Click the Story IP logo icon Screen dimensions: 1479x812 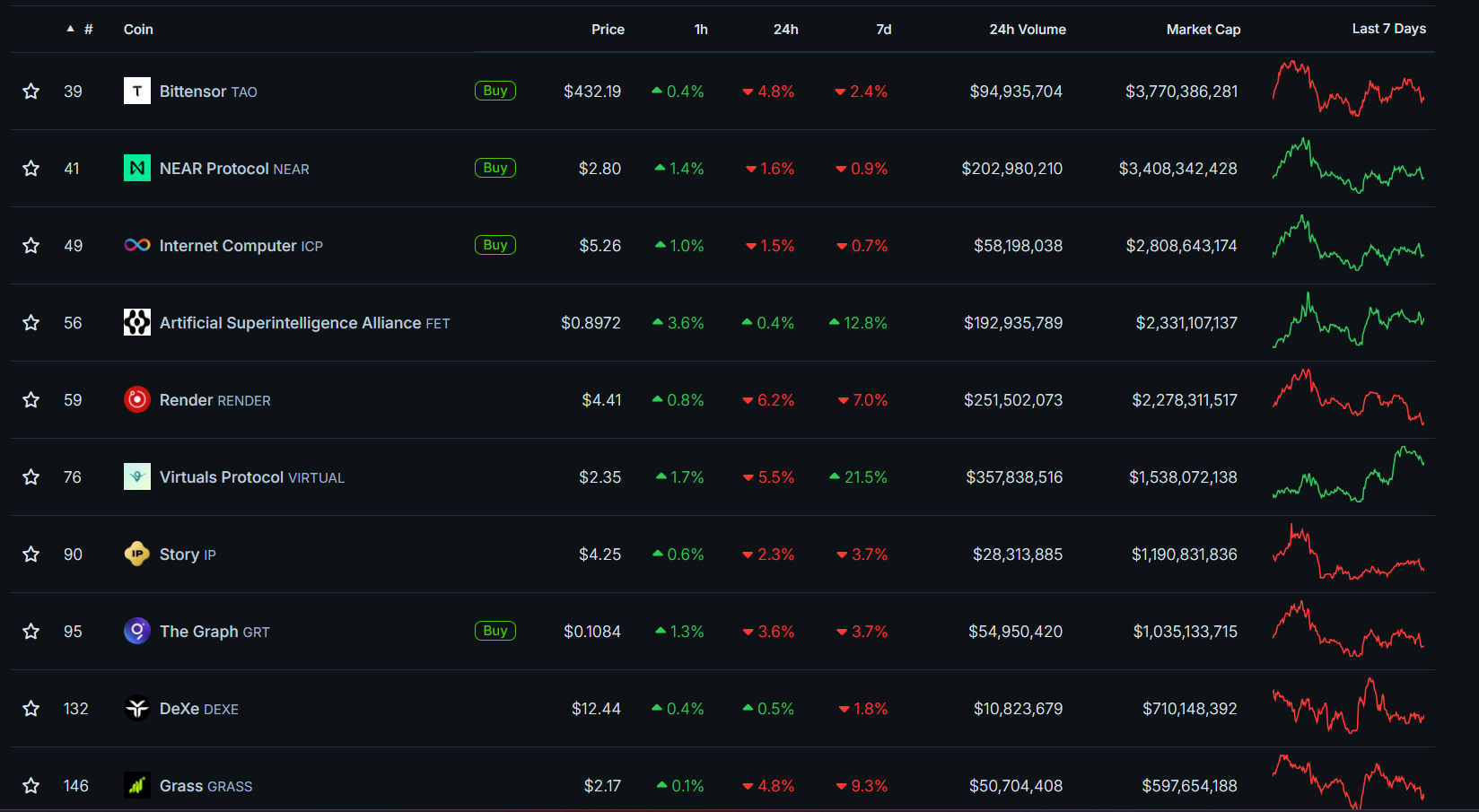pos(137,554)
